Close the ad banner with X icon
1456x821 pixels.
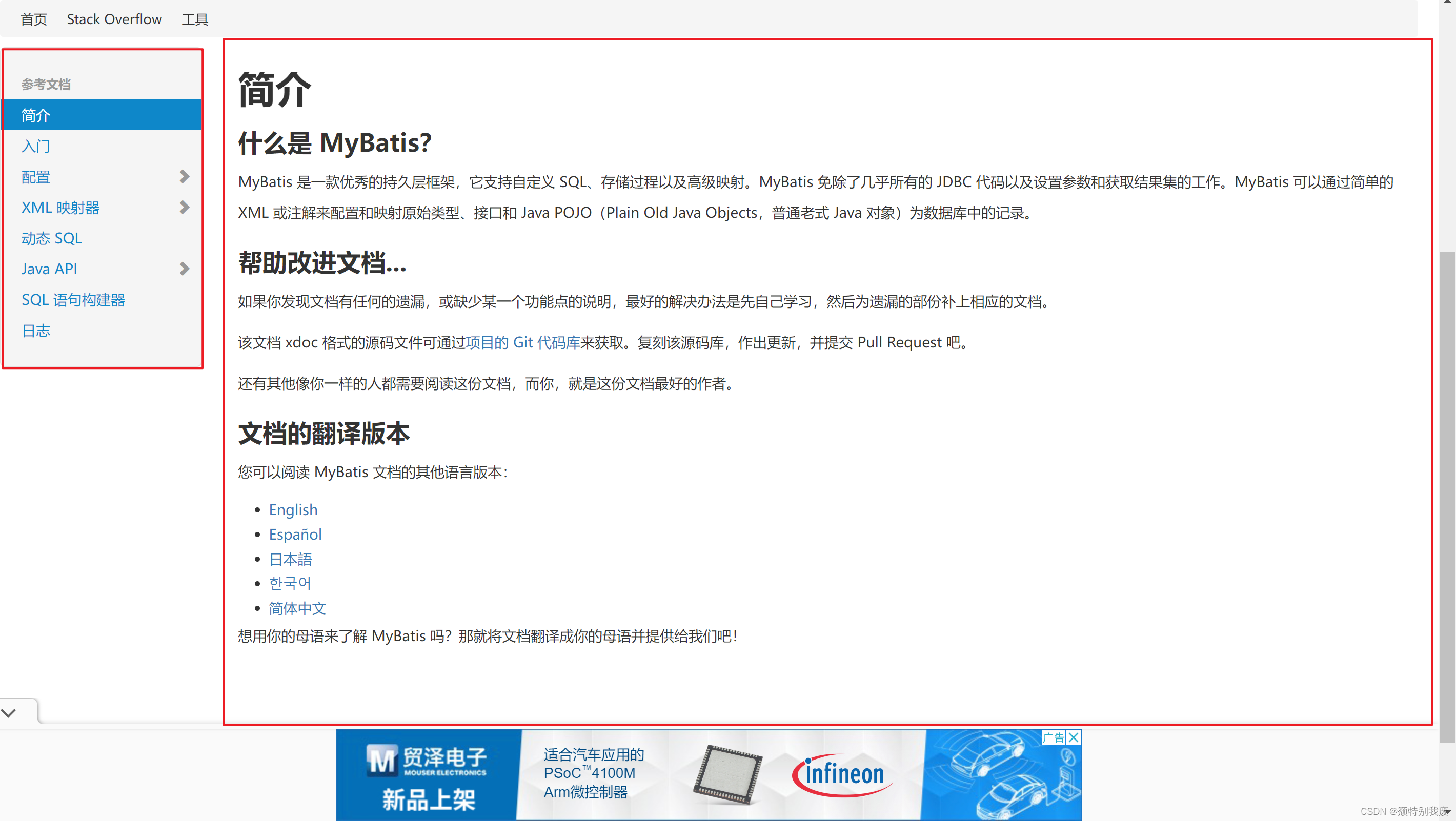coord(1074,737)
